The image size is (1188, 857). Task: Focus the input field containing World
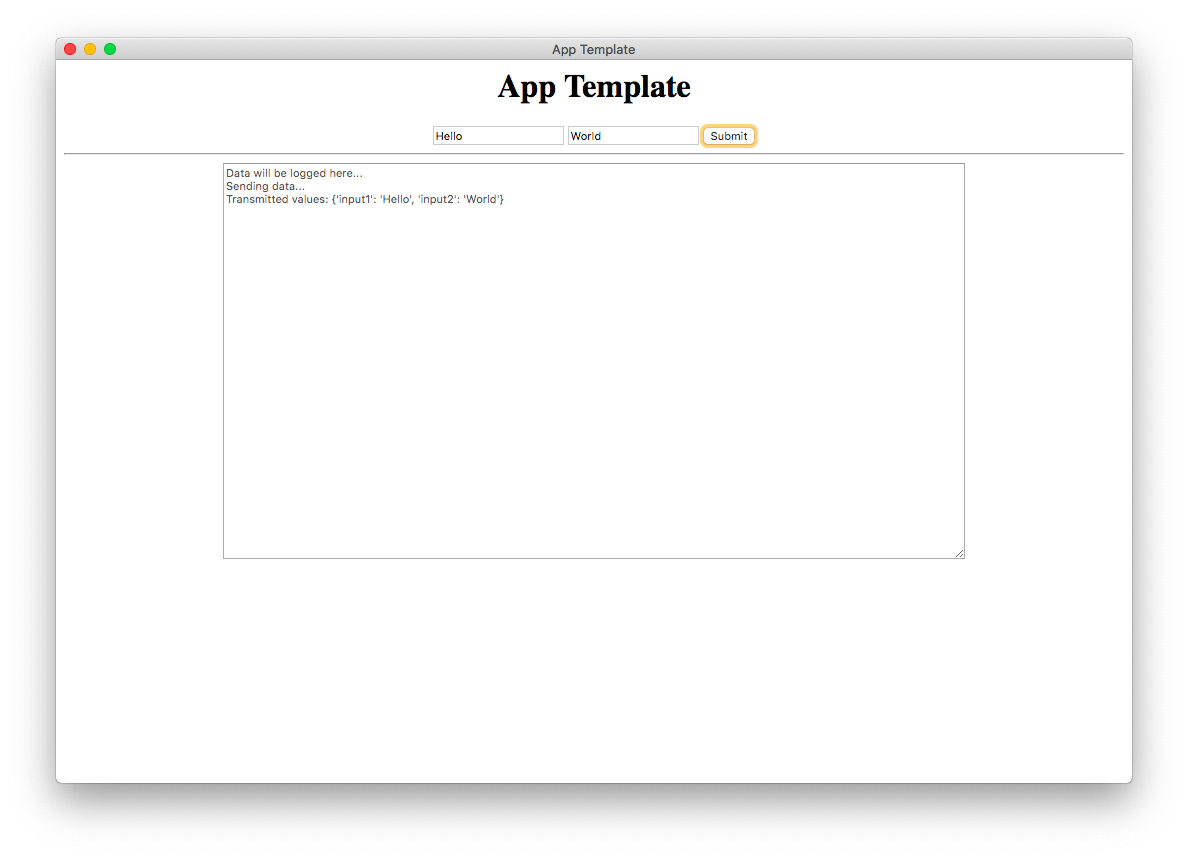633,136
